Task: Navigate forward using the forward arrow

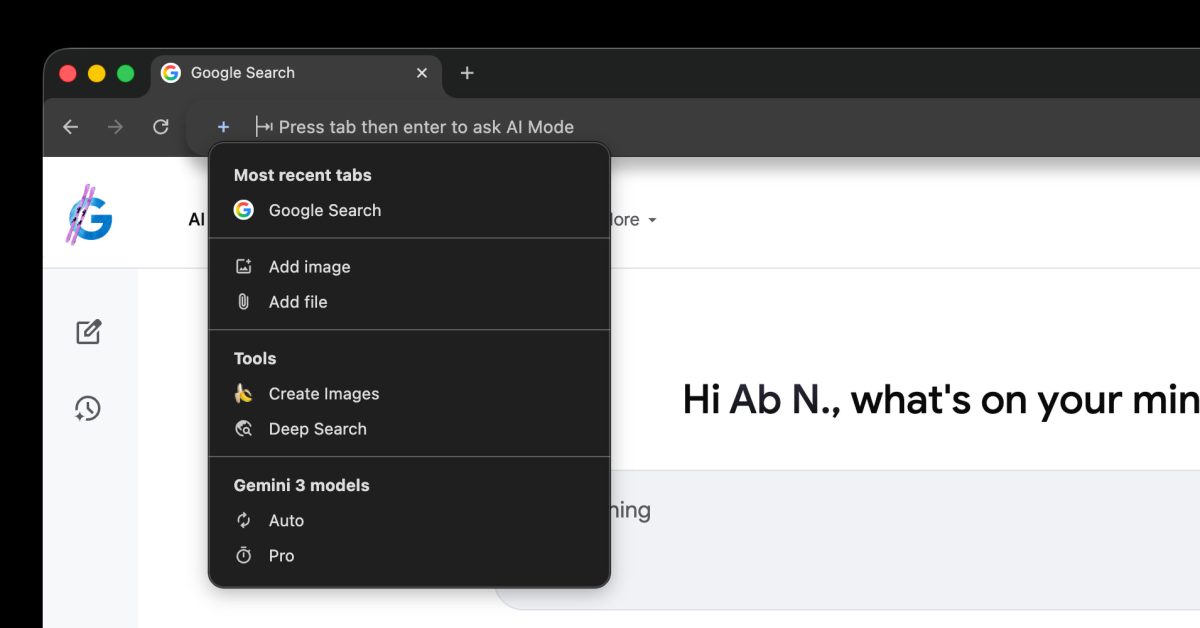Action: (x=115, y=127)
